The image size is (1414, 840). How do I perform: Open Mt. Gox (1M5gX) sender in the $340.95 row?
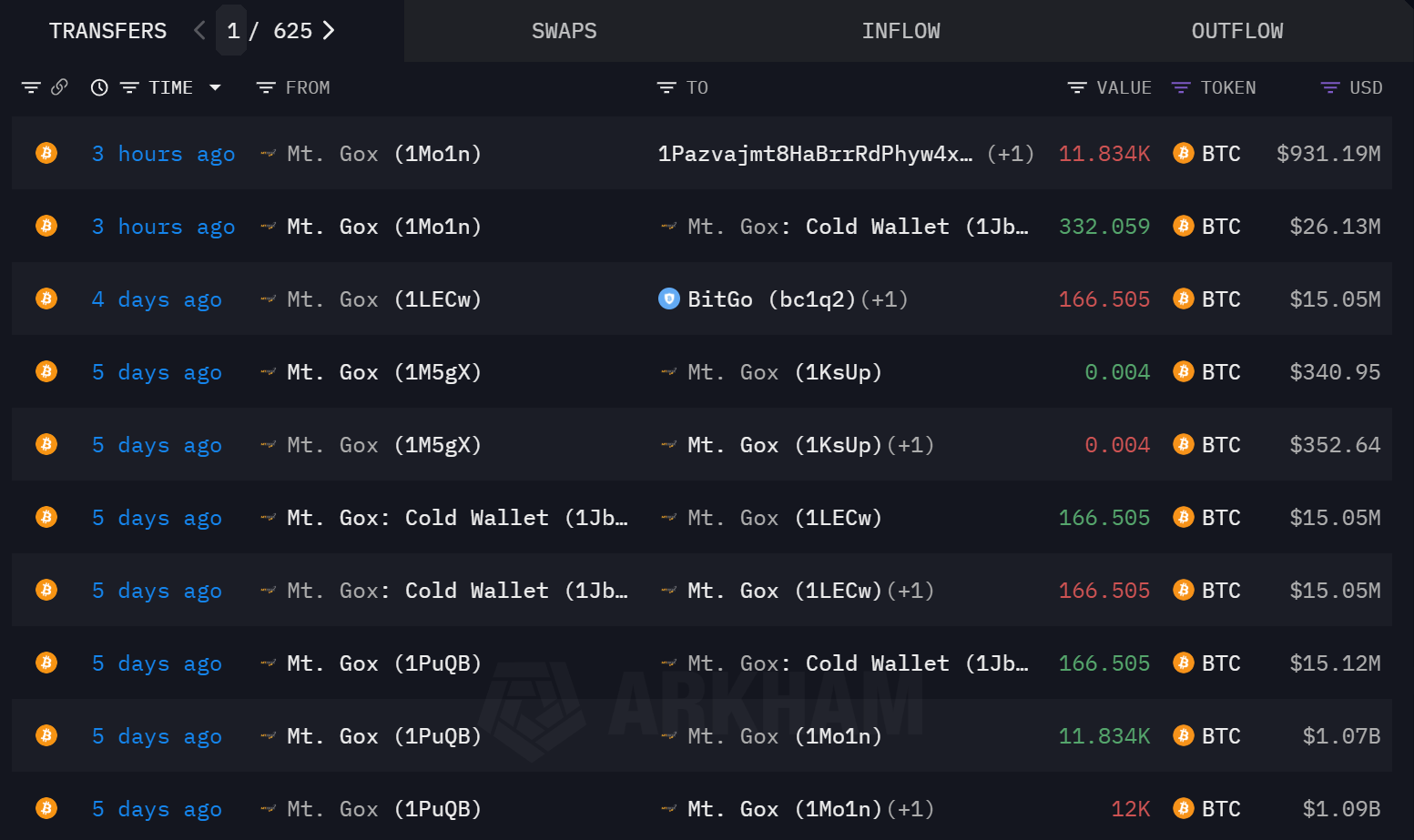(383, 372)
